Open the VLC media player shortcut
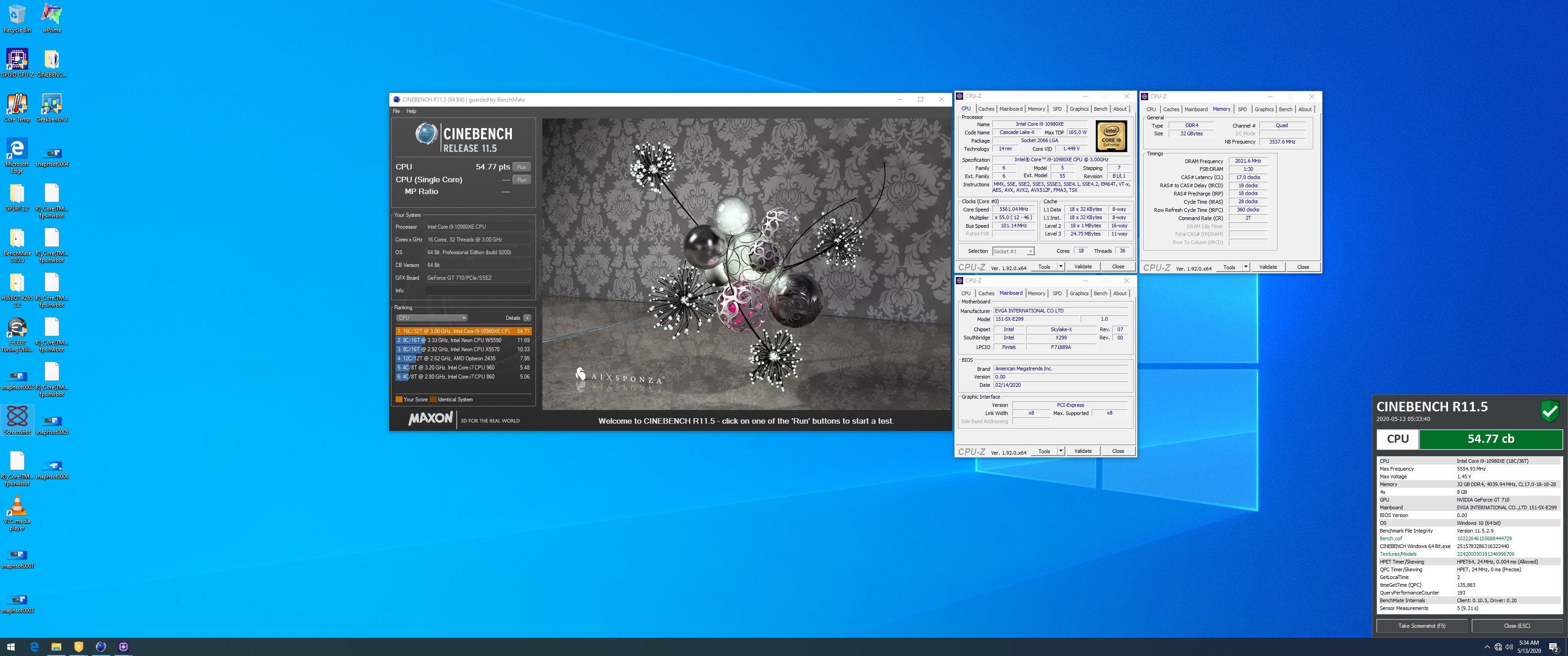The height and width of the screenshot is (656, 1568). click(x=17, y=513)
